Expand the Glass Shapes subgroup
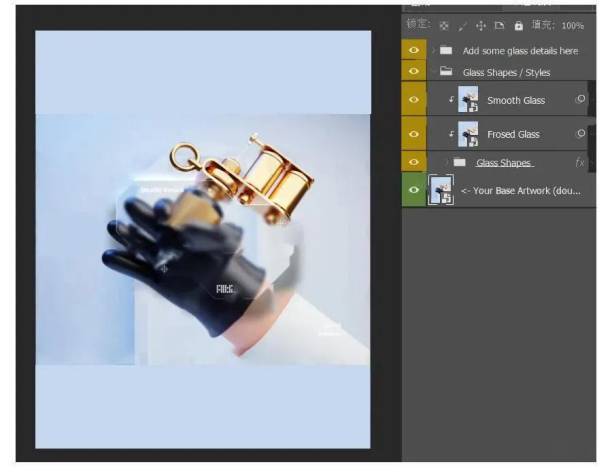612x473 pixels. pos(446,162)
